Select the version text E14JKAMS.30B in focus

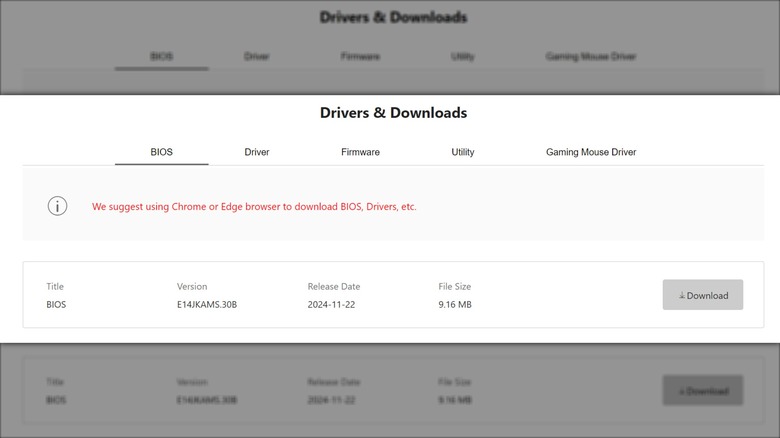(x=207, y=304)
